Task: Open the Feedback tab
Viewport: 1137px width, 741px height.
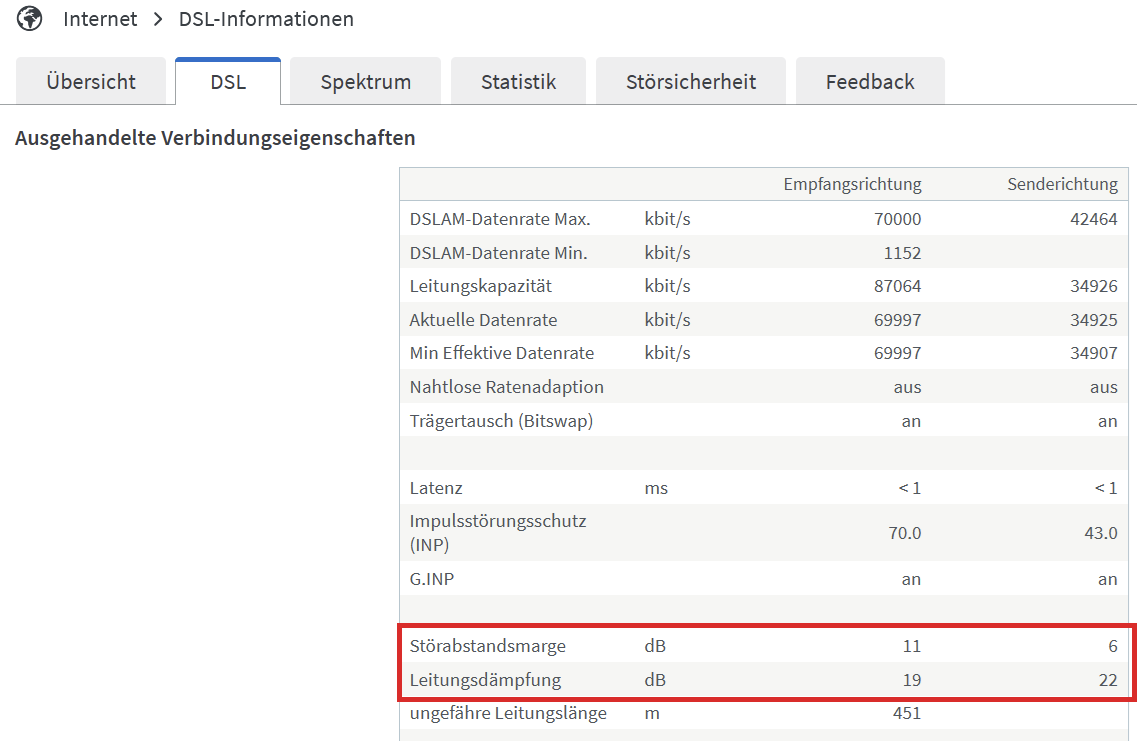Action: pyautogui.click(x=870, y=82)
